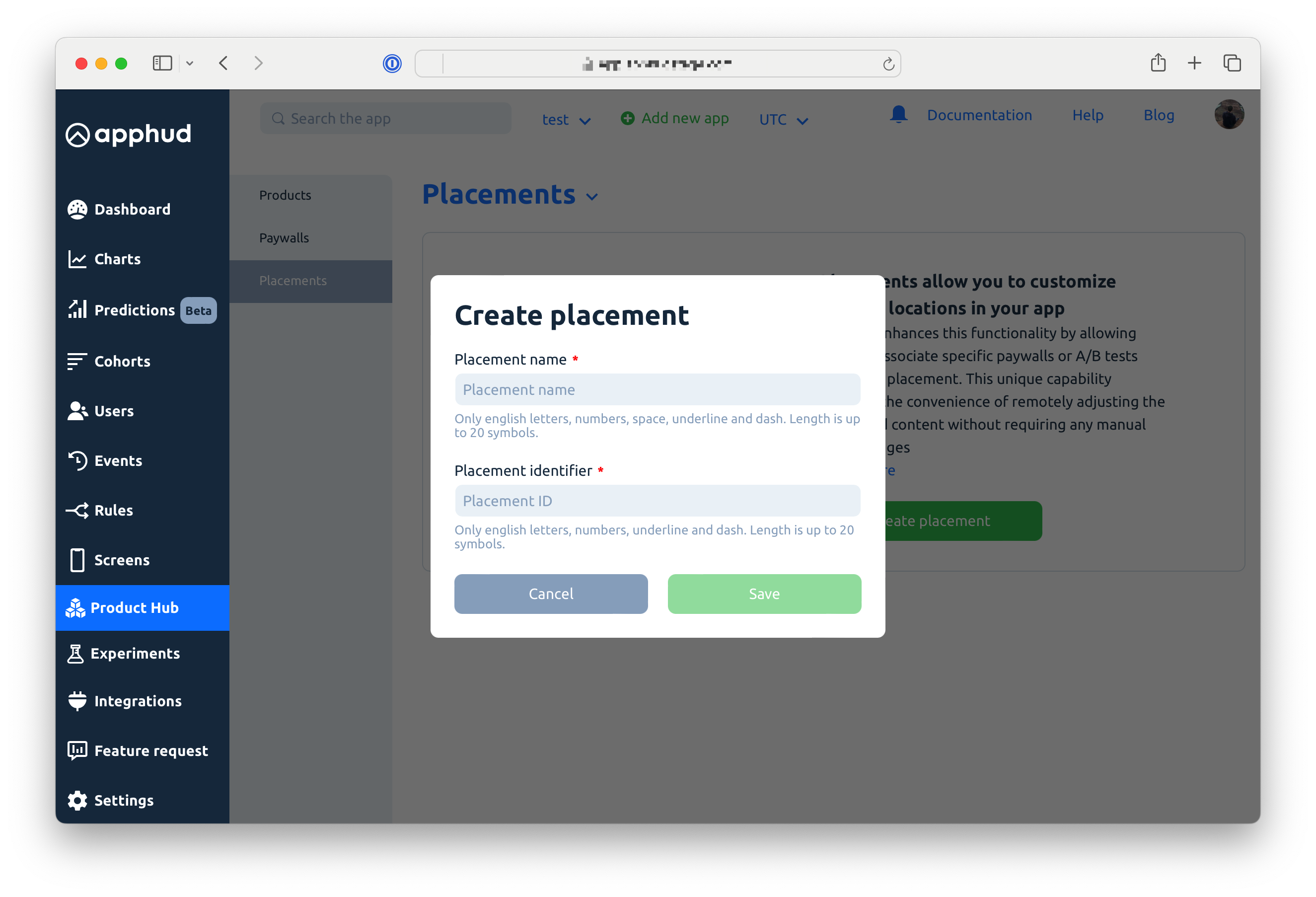This screenshot has height=897, width=1316.
Task: Open a new Safari tab
Action: (x=1194, y=63)
